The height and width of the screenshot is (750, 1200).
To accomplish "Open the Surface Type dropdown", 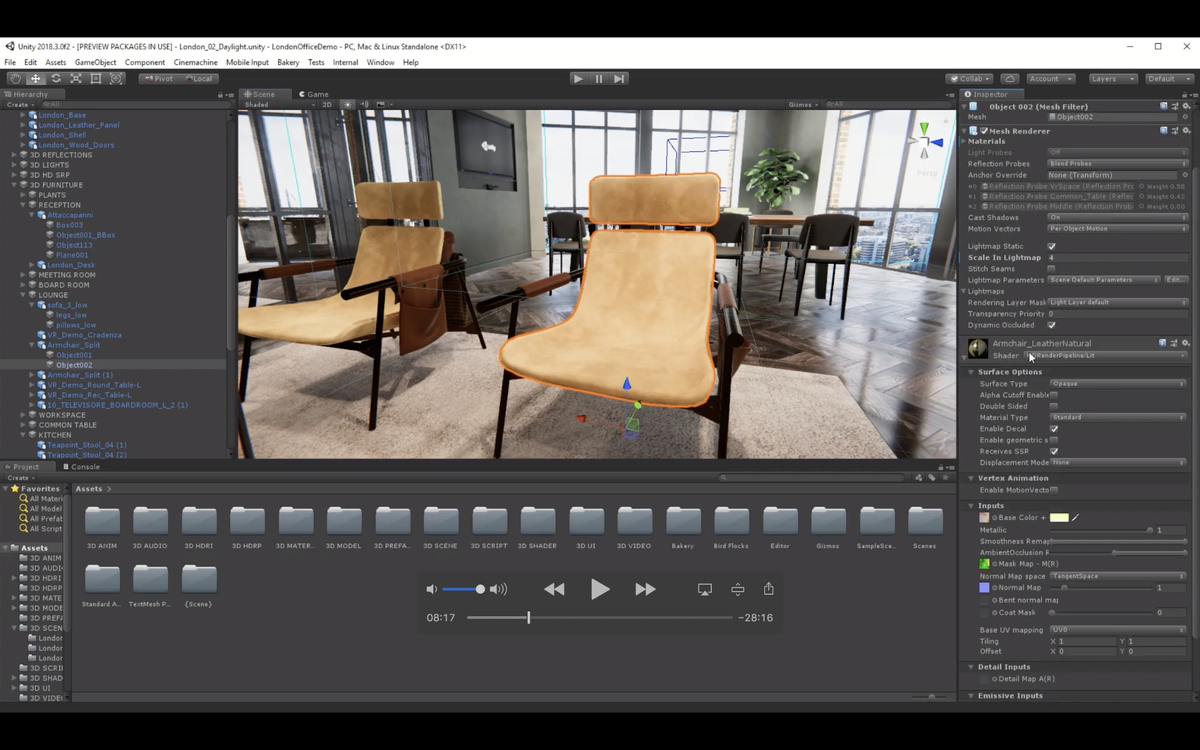I will tap(1117, 384).
